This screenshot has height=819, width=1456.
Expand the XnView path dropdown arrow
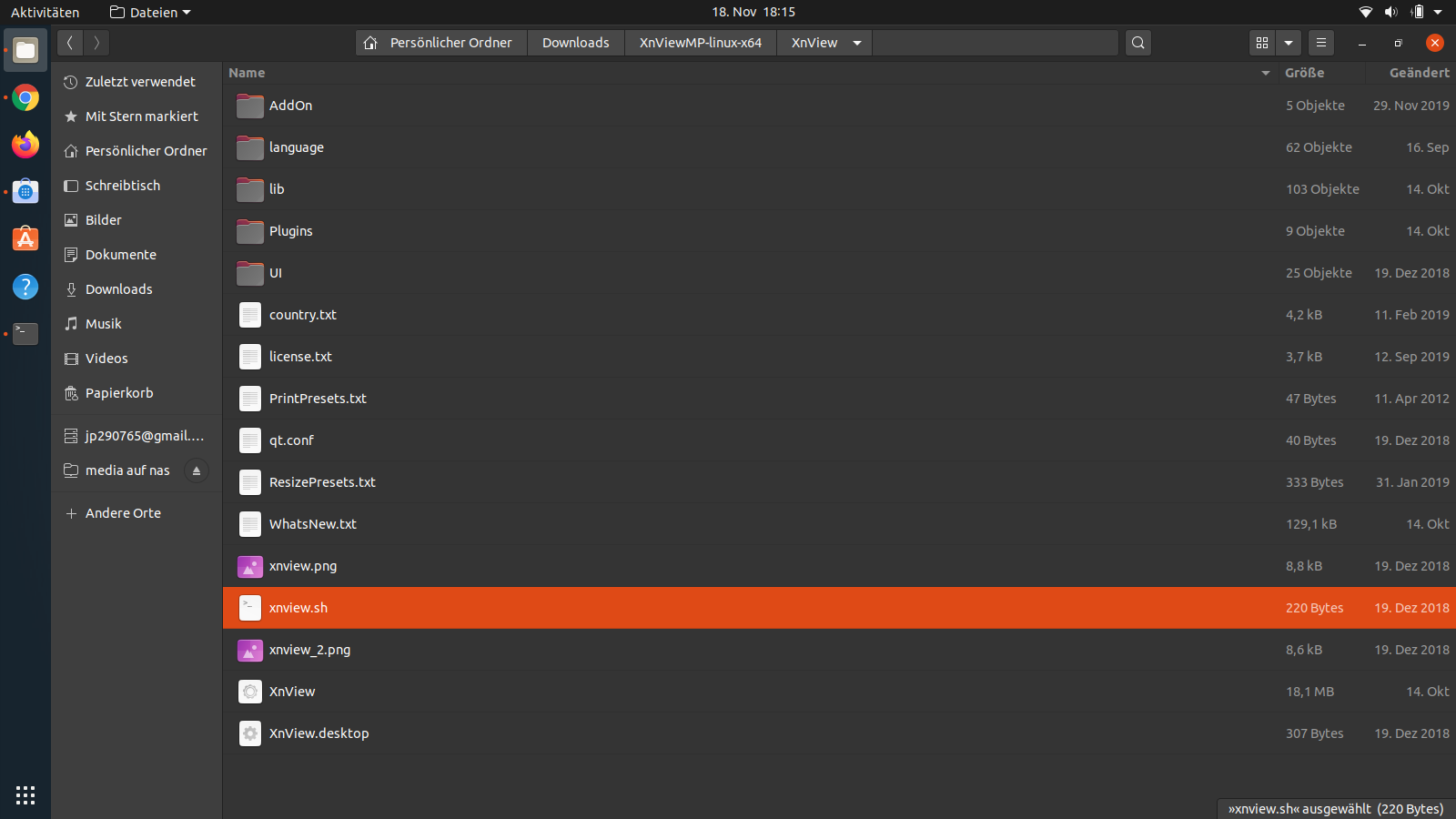click(857, 43)
